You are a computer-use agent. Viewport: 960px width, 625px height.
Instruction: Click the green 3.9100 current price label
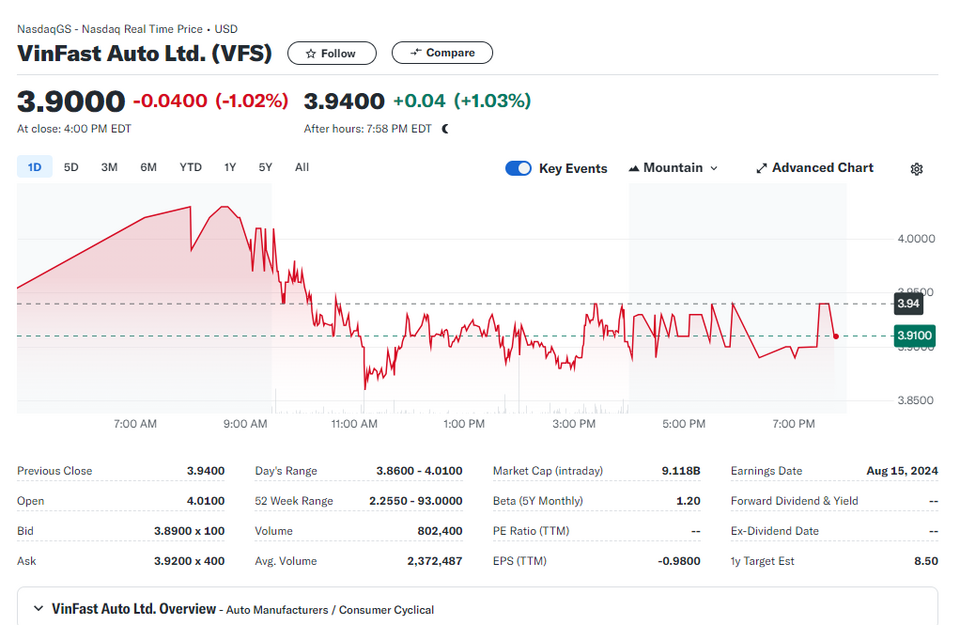tap(914, 335)
